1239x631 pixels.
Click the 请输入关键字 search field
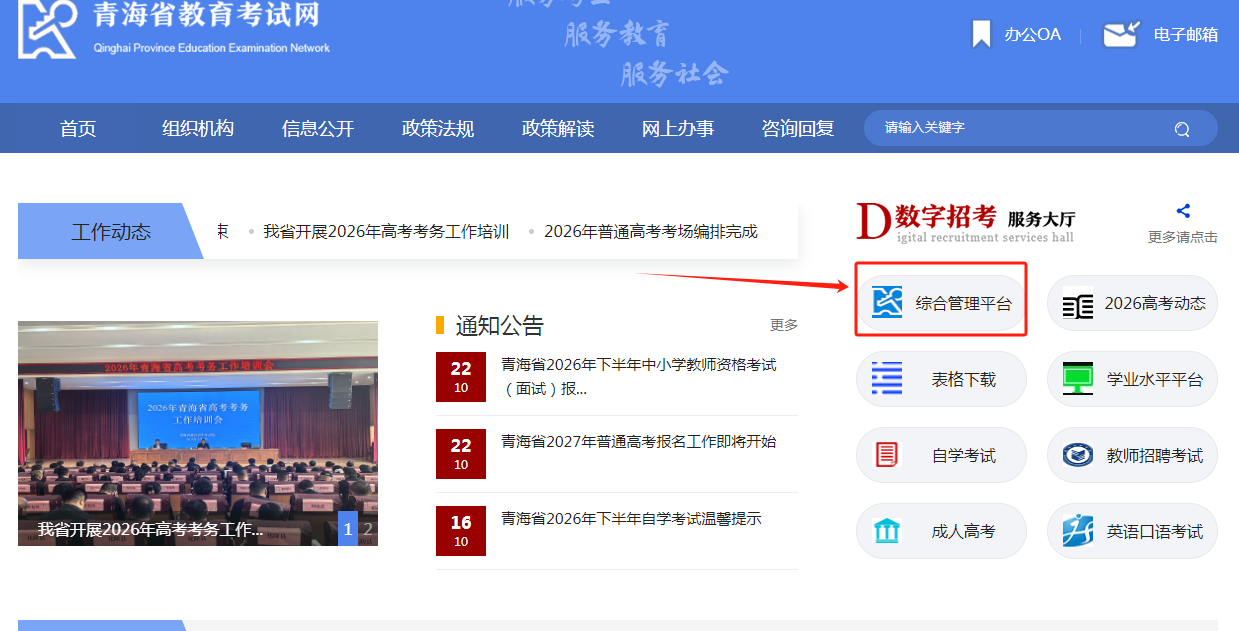point(1041,128)
